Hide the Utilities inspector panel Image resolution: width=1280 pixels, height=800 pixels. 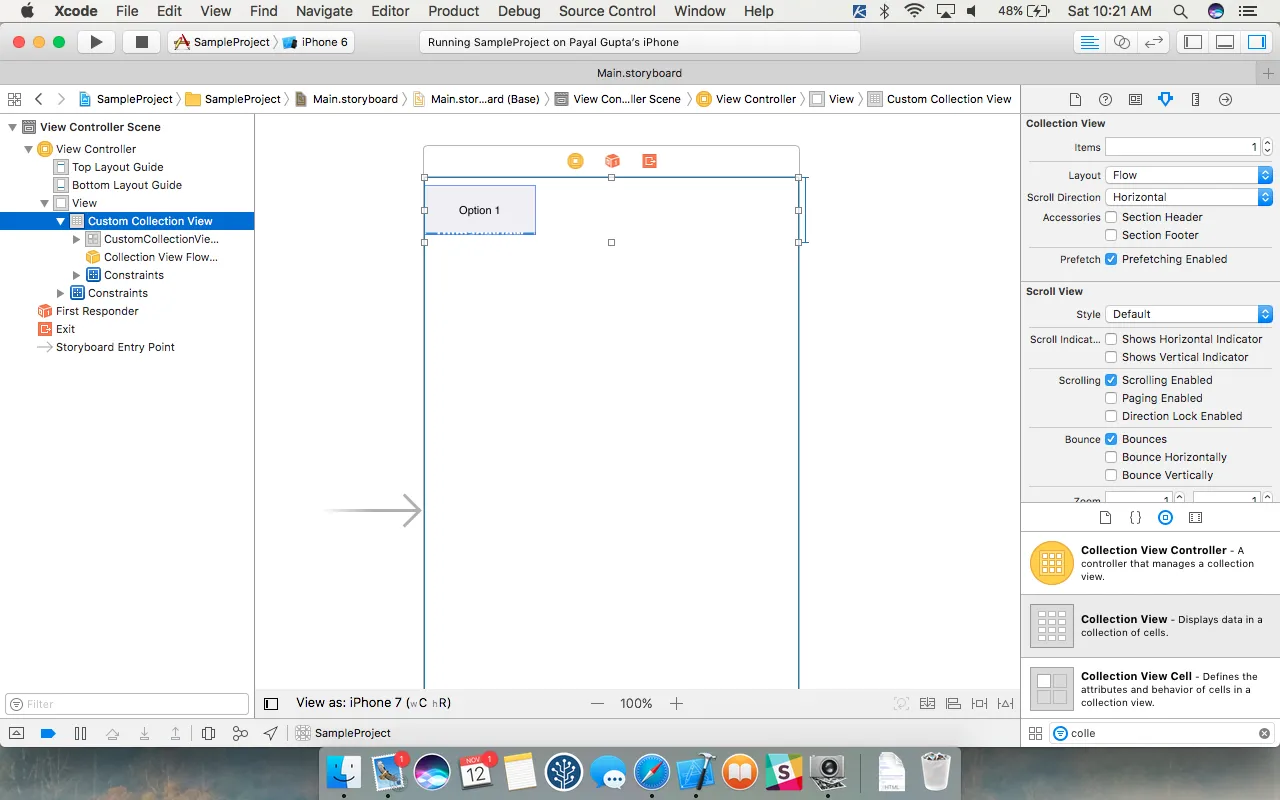pyautogui.click(x=1256, y=42)
